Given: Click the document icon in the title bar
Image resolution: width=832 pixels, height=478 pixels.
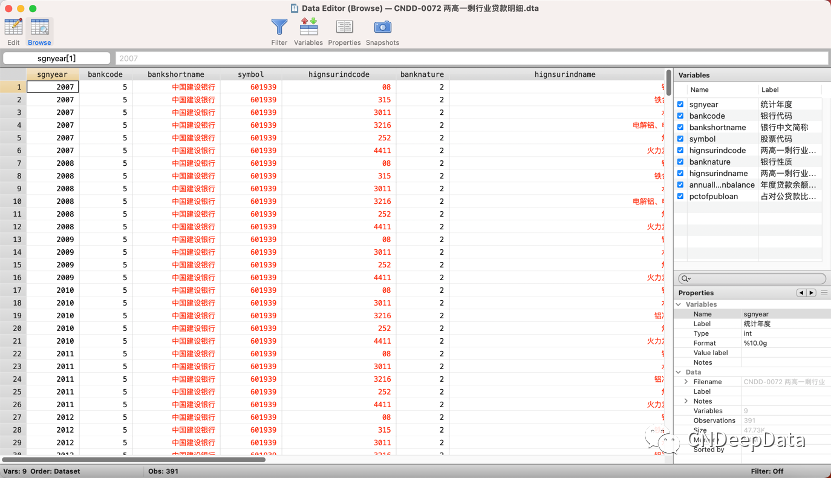Looking at the screenshot, I should pos(294,8).
